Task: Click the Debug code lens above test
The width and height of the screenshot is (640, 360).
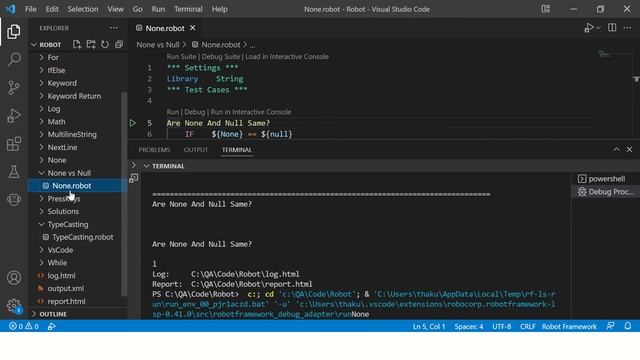Action: click(194, 112)
